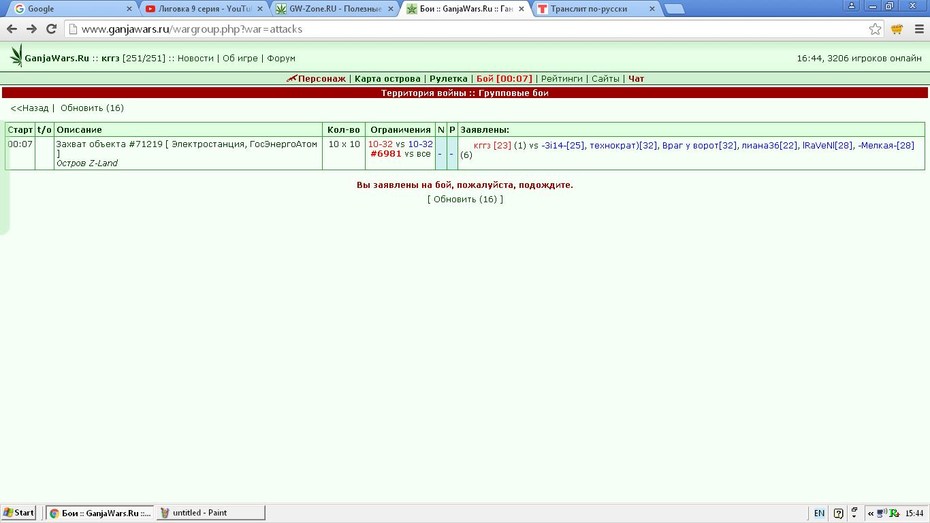Image resolution: width=930 pixels, height=523 pixels.
Task: Open a new browser tab
Action: 674,9
